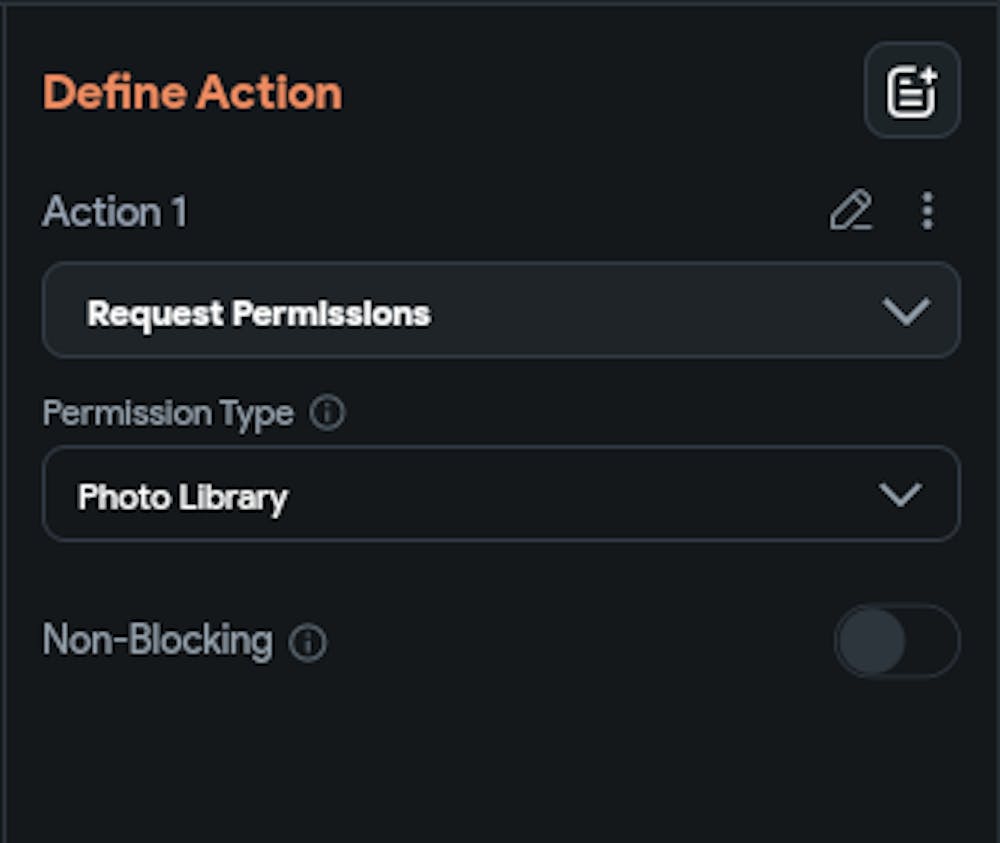Screen dimensions: 1000x843
Task: Click the Define Action heading
Action: [x=193, y=92]
